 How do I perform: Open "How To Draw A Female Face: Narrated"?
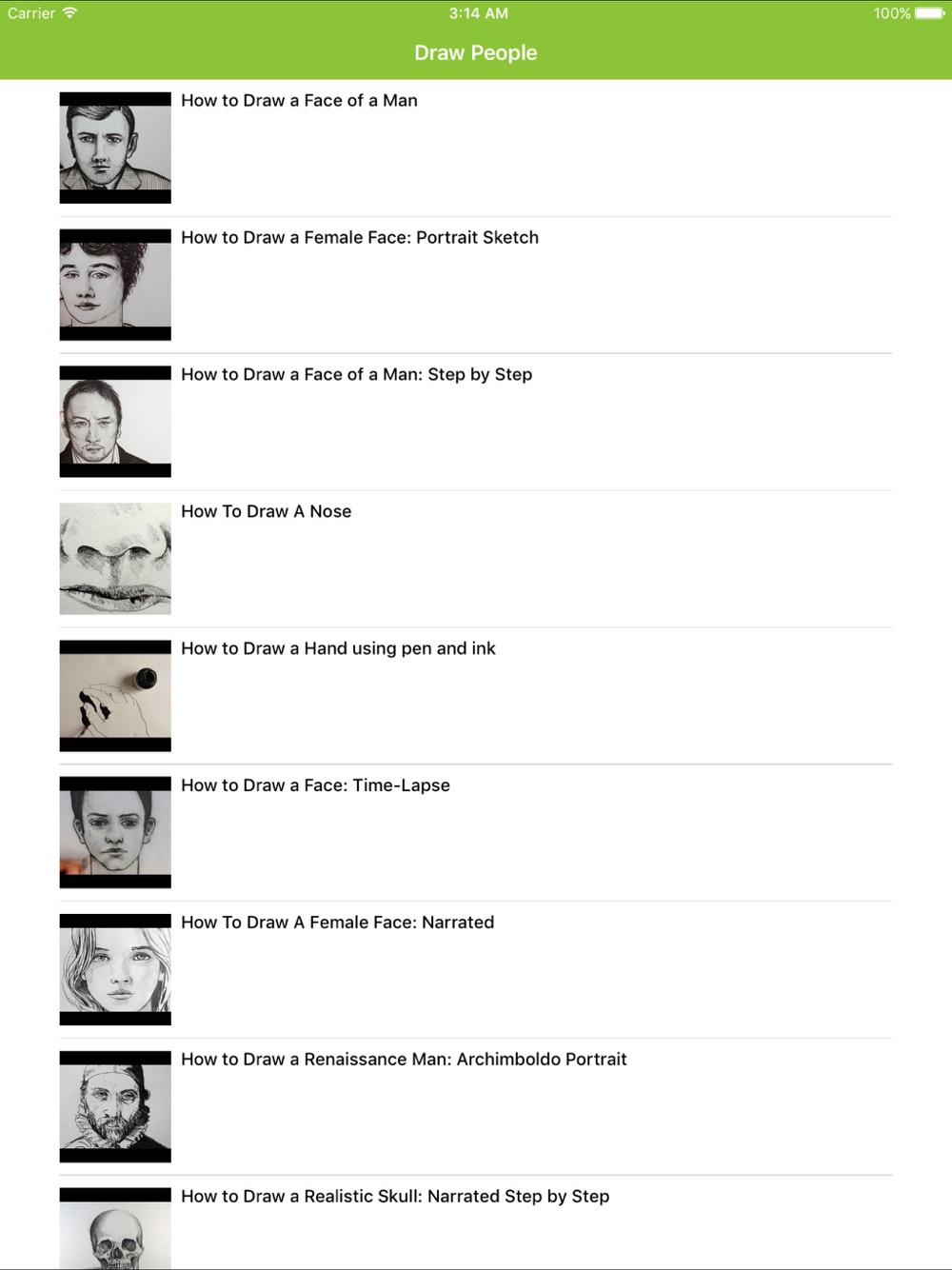[x=338, y=923]
